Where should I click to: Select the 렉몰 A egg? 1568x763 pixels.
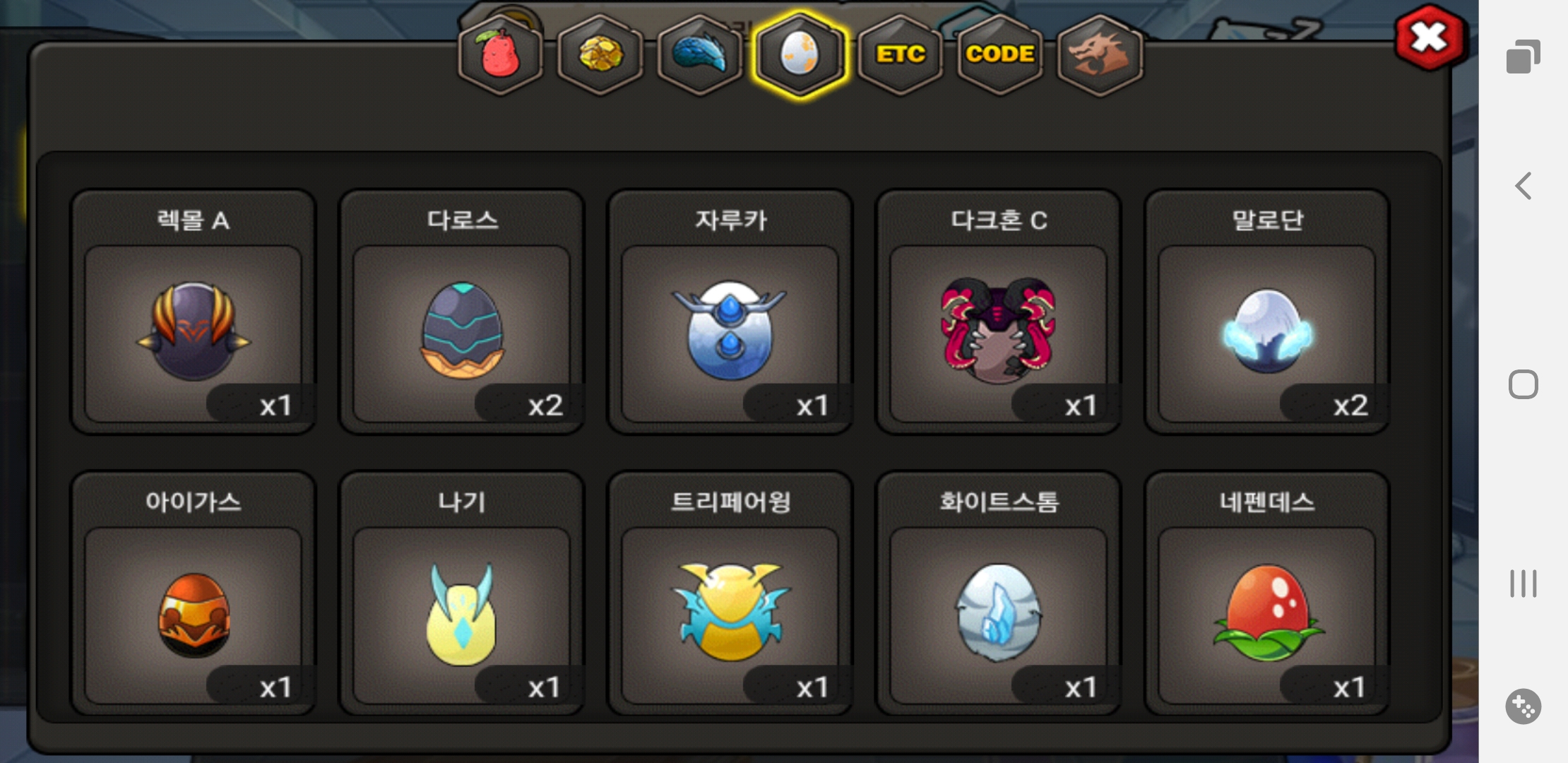[x=193, y=312]
